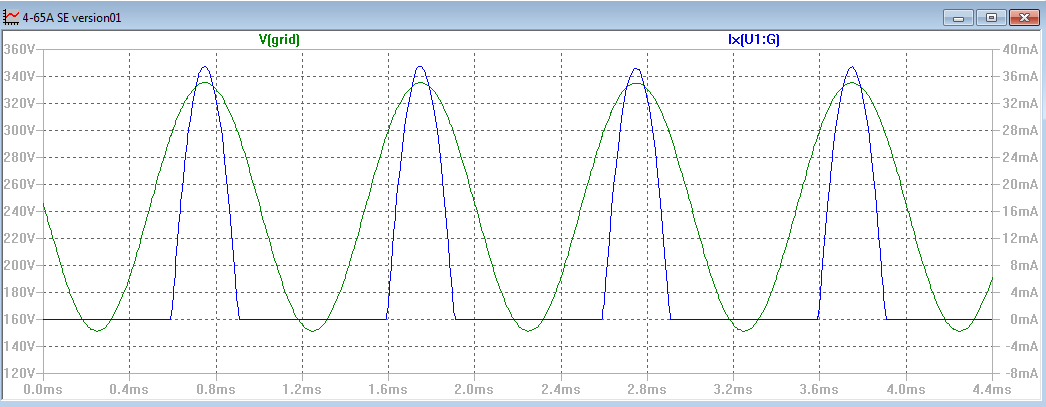The image size is (1046, 407).
Task: Click the LTspice waveform icon in title bar
Action: coord(11,17)
